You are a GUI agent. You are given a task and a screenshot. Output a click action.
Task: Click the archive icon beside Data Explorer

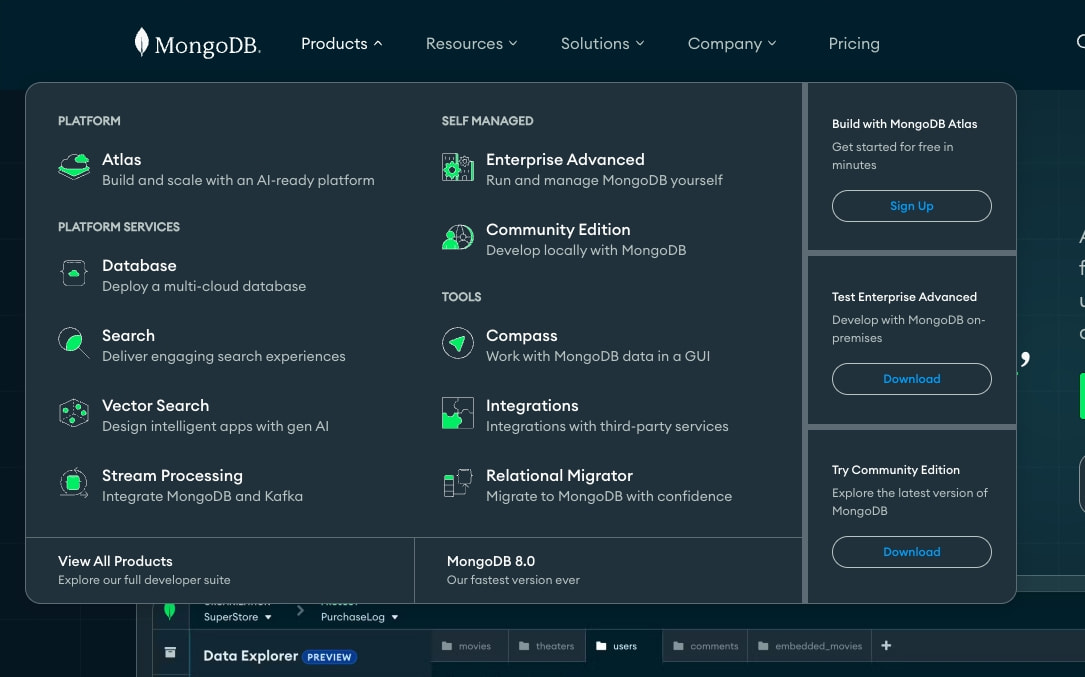tap(170, 653)
